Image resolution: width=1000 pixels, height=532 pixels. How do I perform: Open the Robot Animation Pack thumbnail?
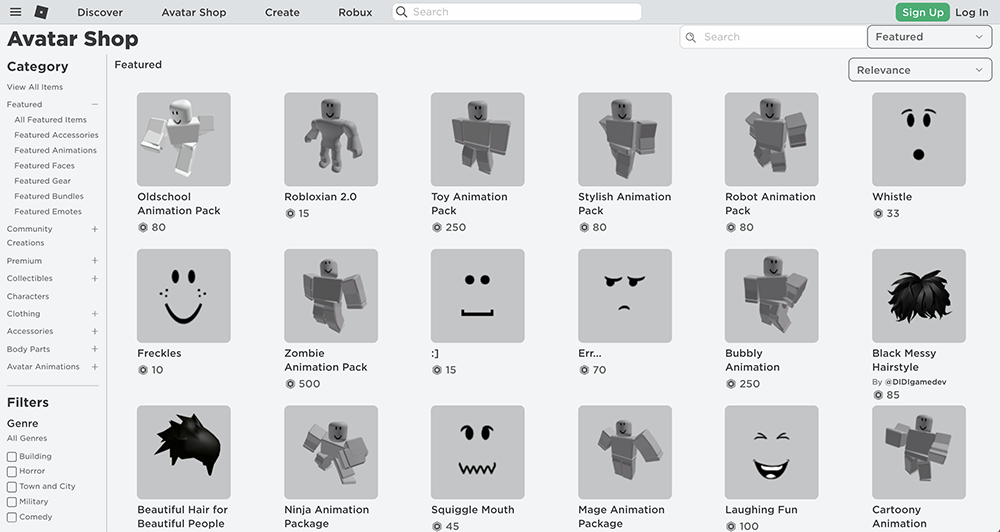[772, 139]
